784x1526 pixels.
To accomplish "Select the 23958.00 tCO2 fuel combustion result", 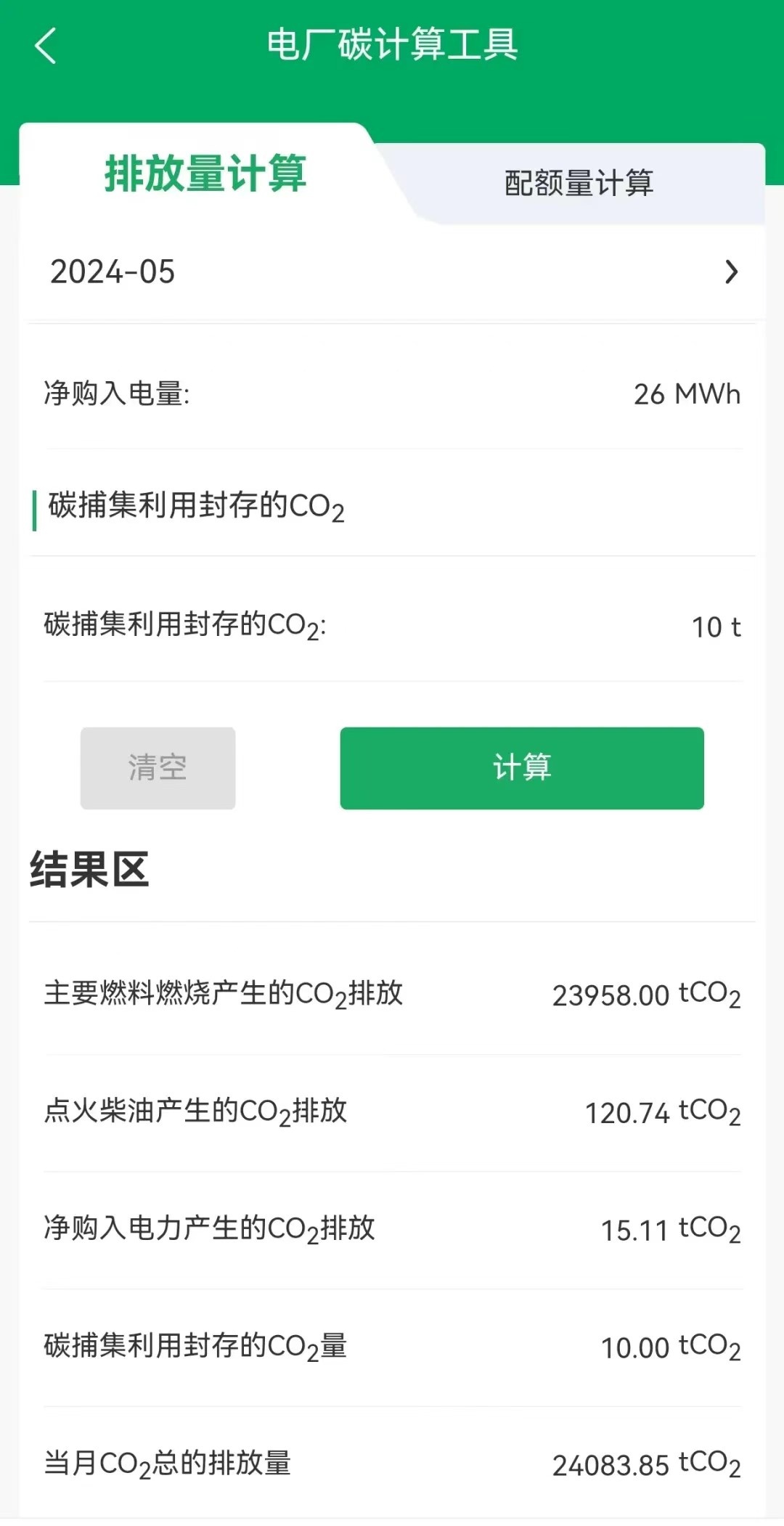I will 645,995.
